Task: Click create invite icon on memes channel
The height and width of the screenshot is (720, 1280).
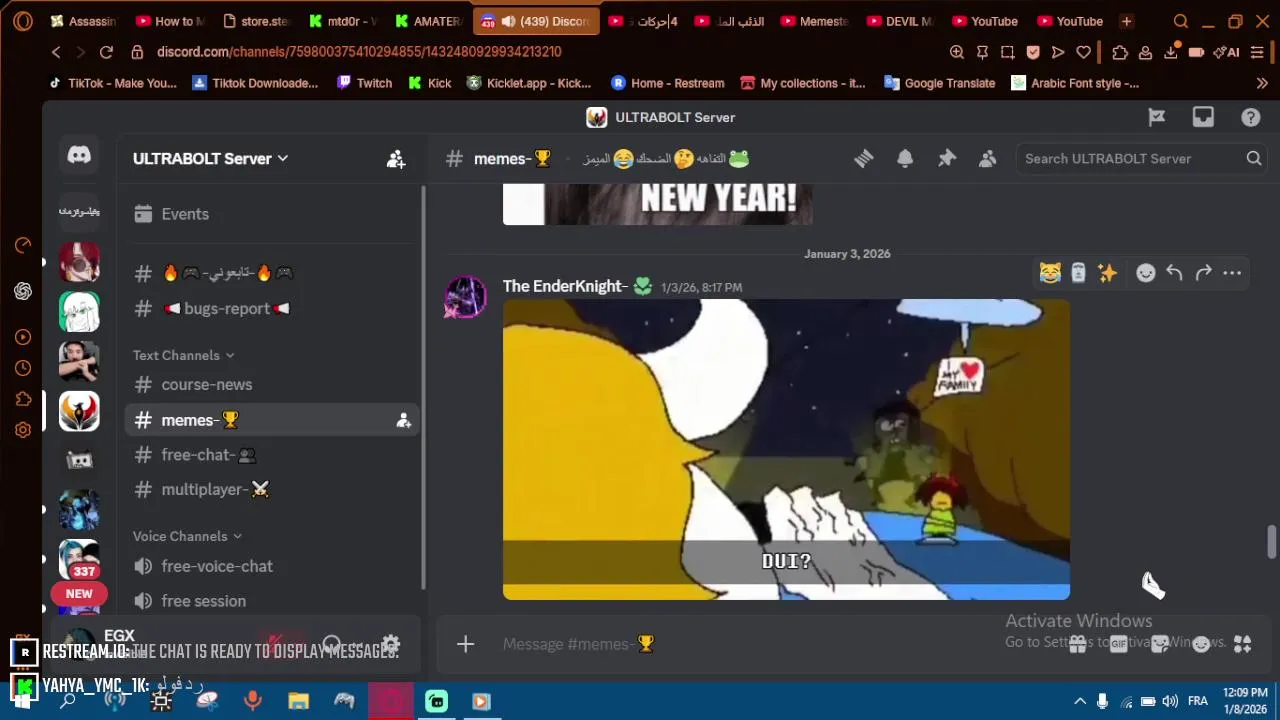Action: tap(403, 421)
